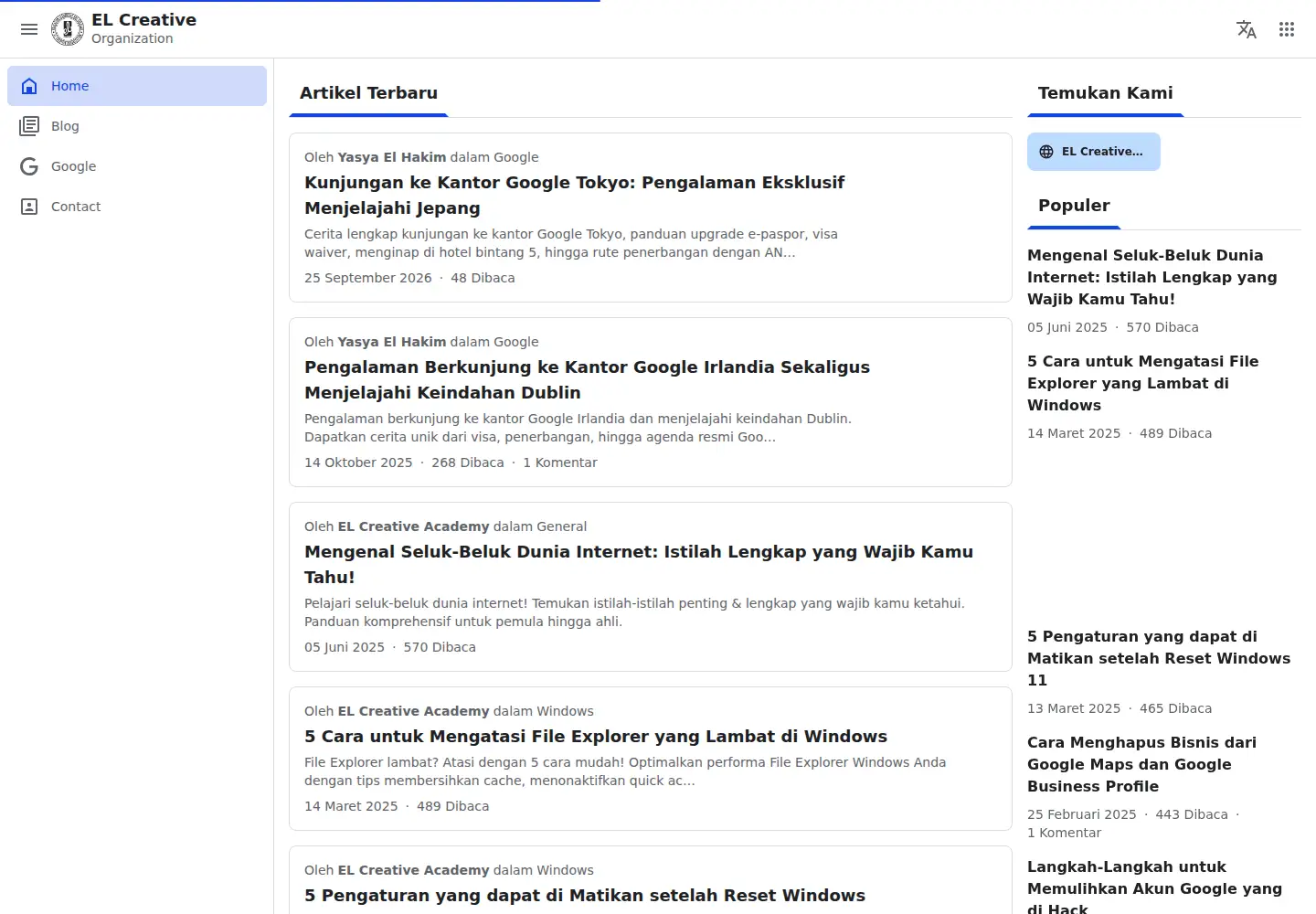The width and height of the screenshot is (1316, 914).
Task: Click the EL Creative logo emblem
Action: click(x=68, y=29)
